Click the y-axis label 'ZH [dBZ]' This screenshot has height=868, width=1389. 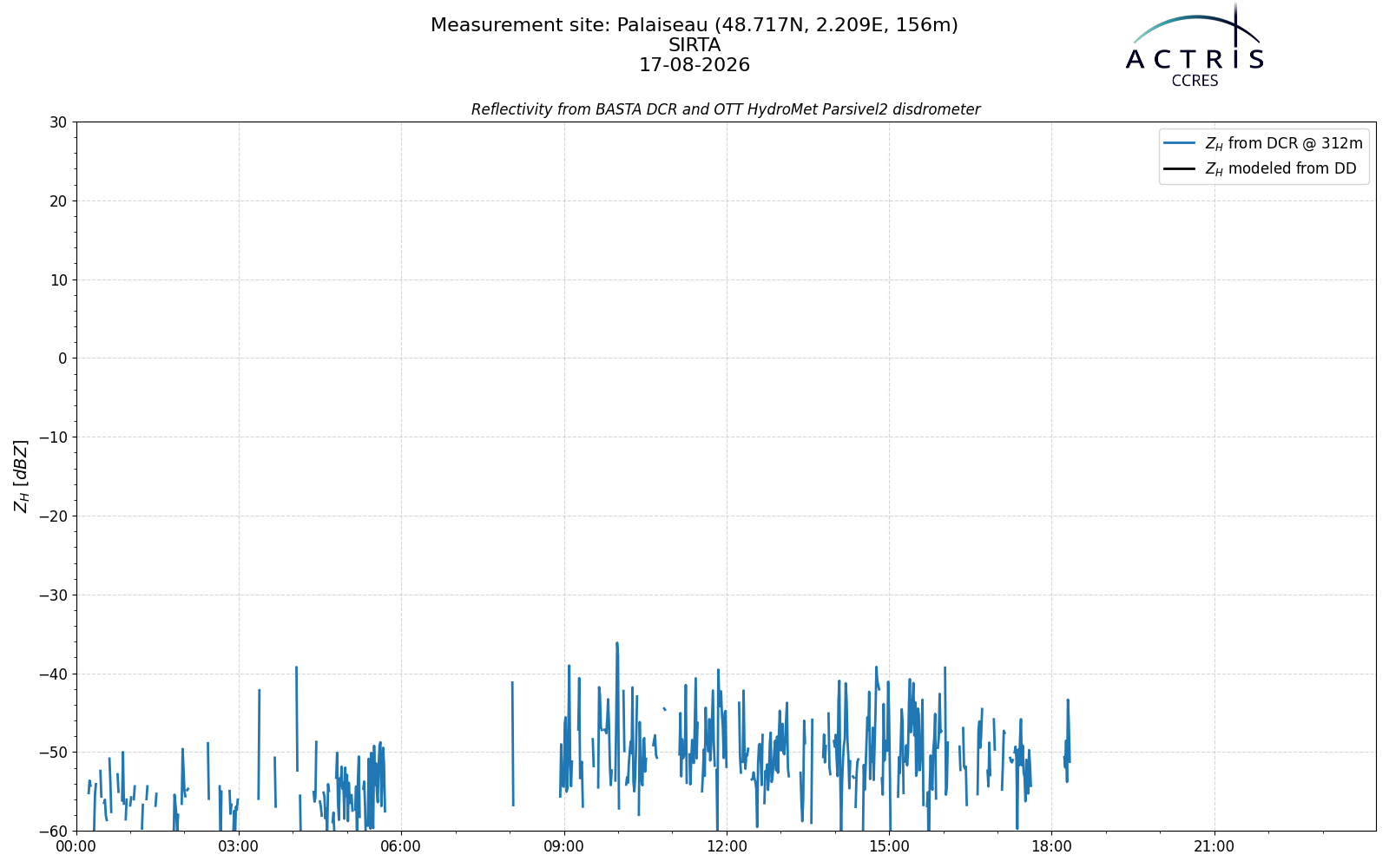pos(21,476)
